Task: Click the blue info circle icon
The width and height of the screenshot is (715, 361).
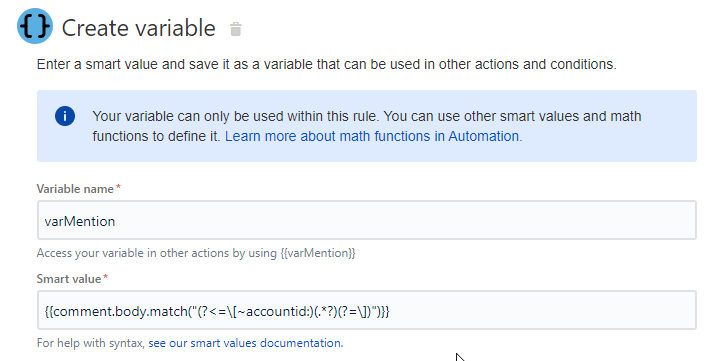Action: [65, 116]
